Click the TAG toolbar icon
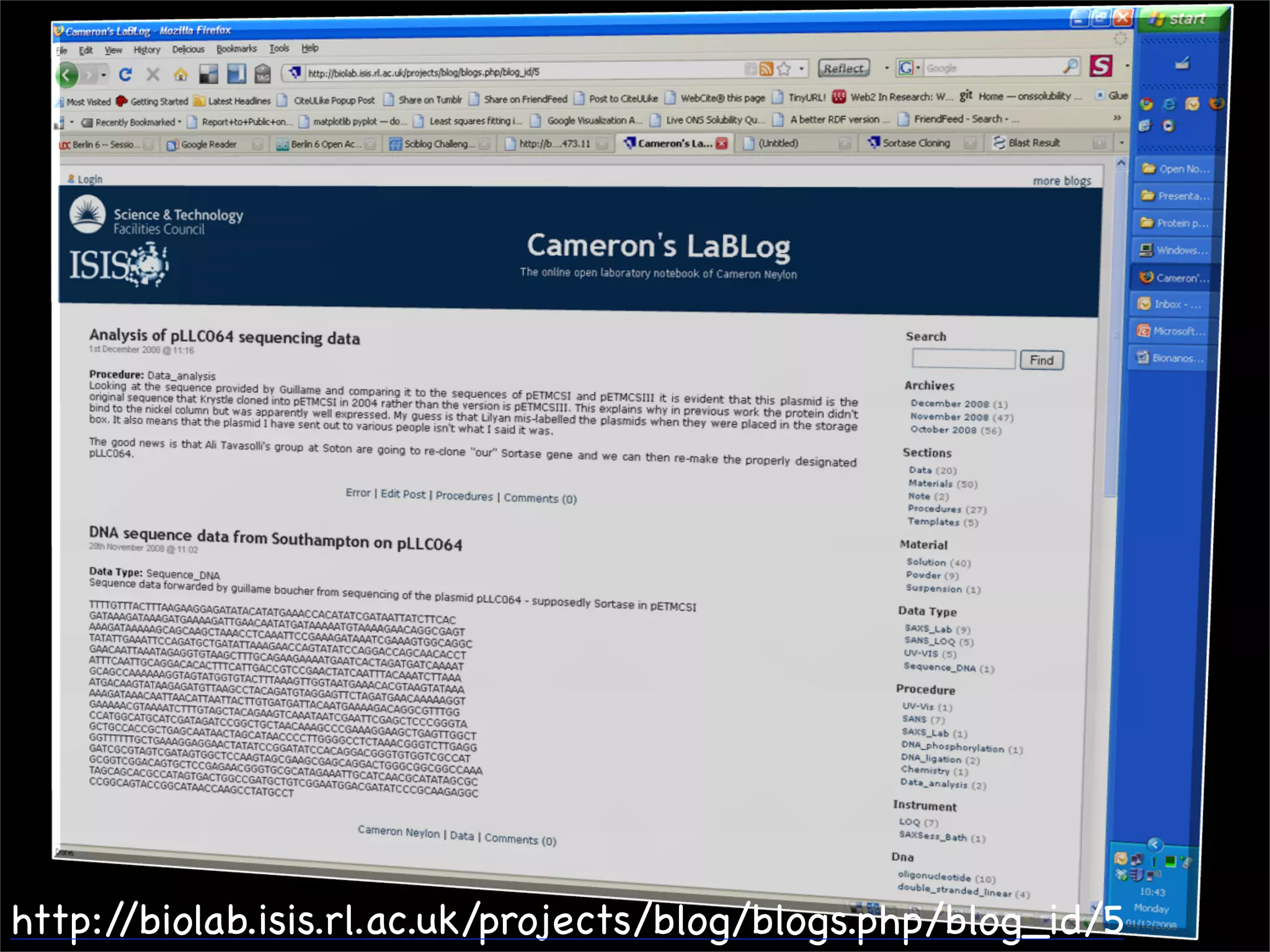Screen dimensions: 1270x952 pyautogui.click(x=263, y=73)
